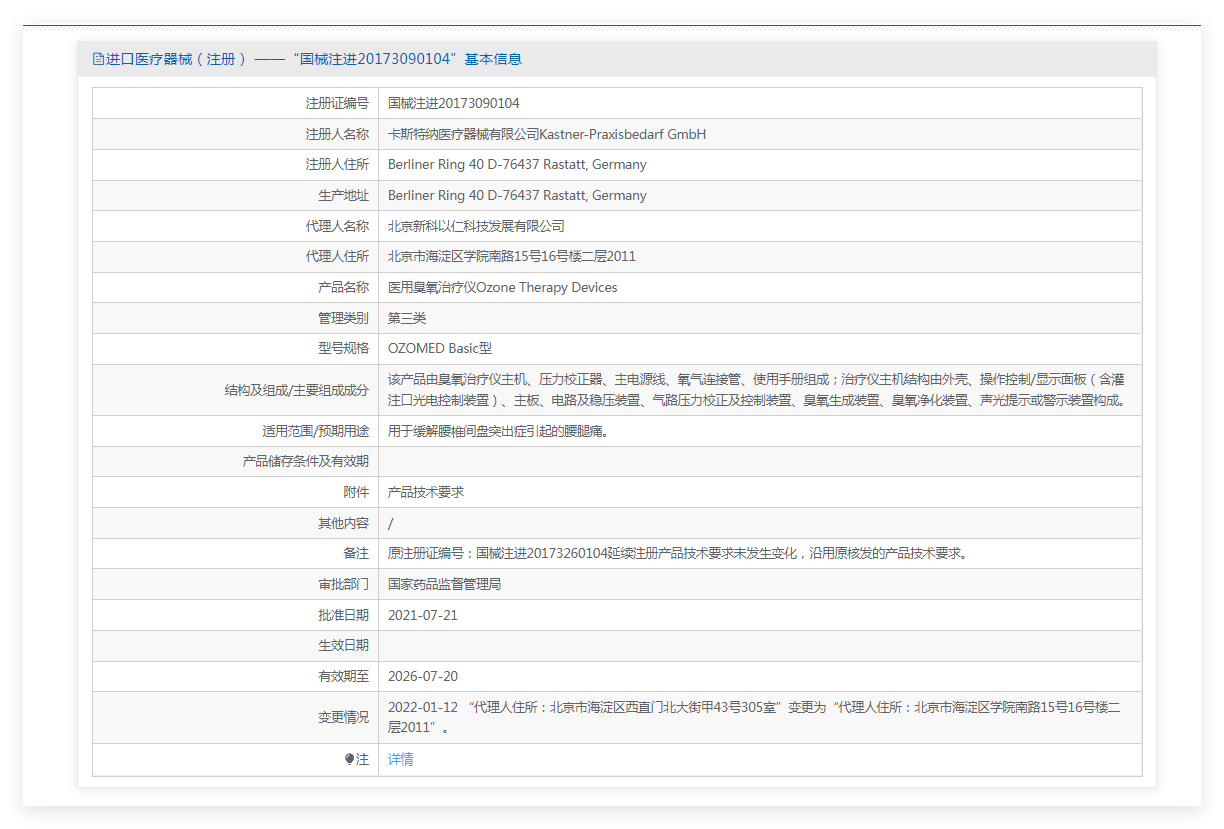The height and width of the screenshot is (829, 1224).
Task: Click the 注册证编号 label
Action: coord(337,103)
